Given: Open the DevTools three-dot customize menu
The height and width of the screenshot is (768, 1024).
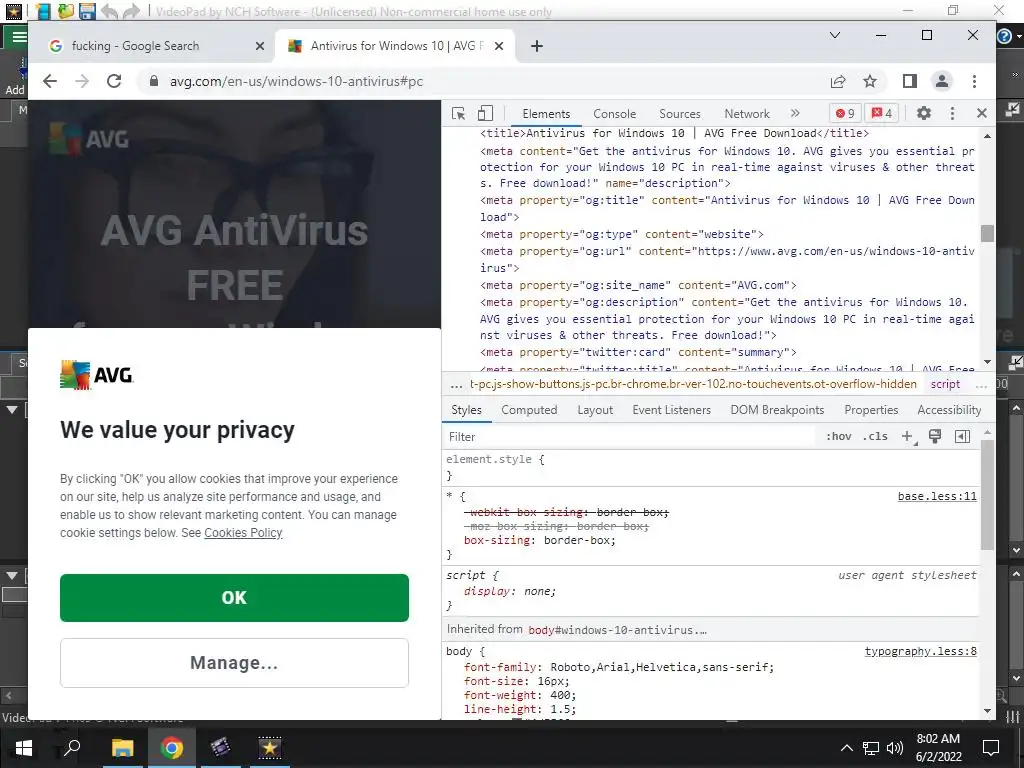Looking at the screenshot, I should (952, 114).
